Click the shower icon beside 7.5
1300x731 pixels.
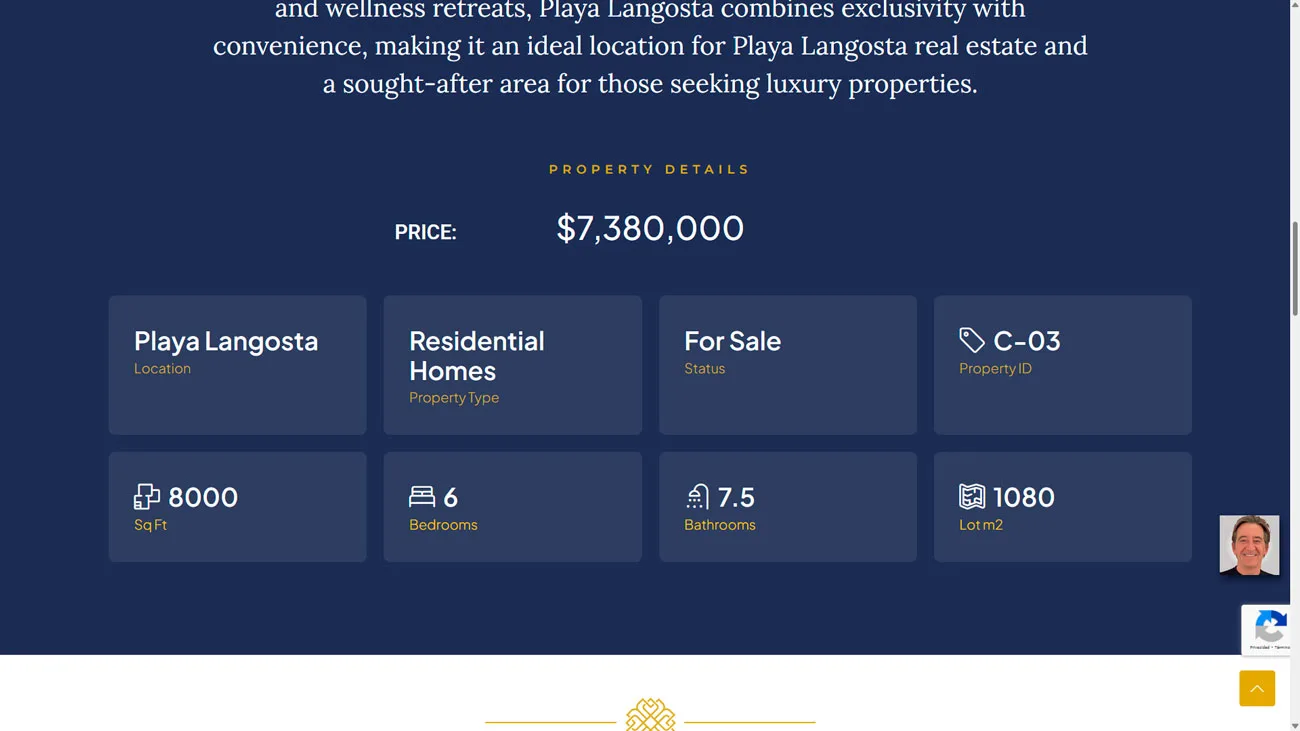click(x=697, y=496)
